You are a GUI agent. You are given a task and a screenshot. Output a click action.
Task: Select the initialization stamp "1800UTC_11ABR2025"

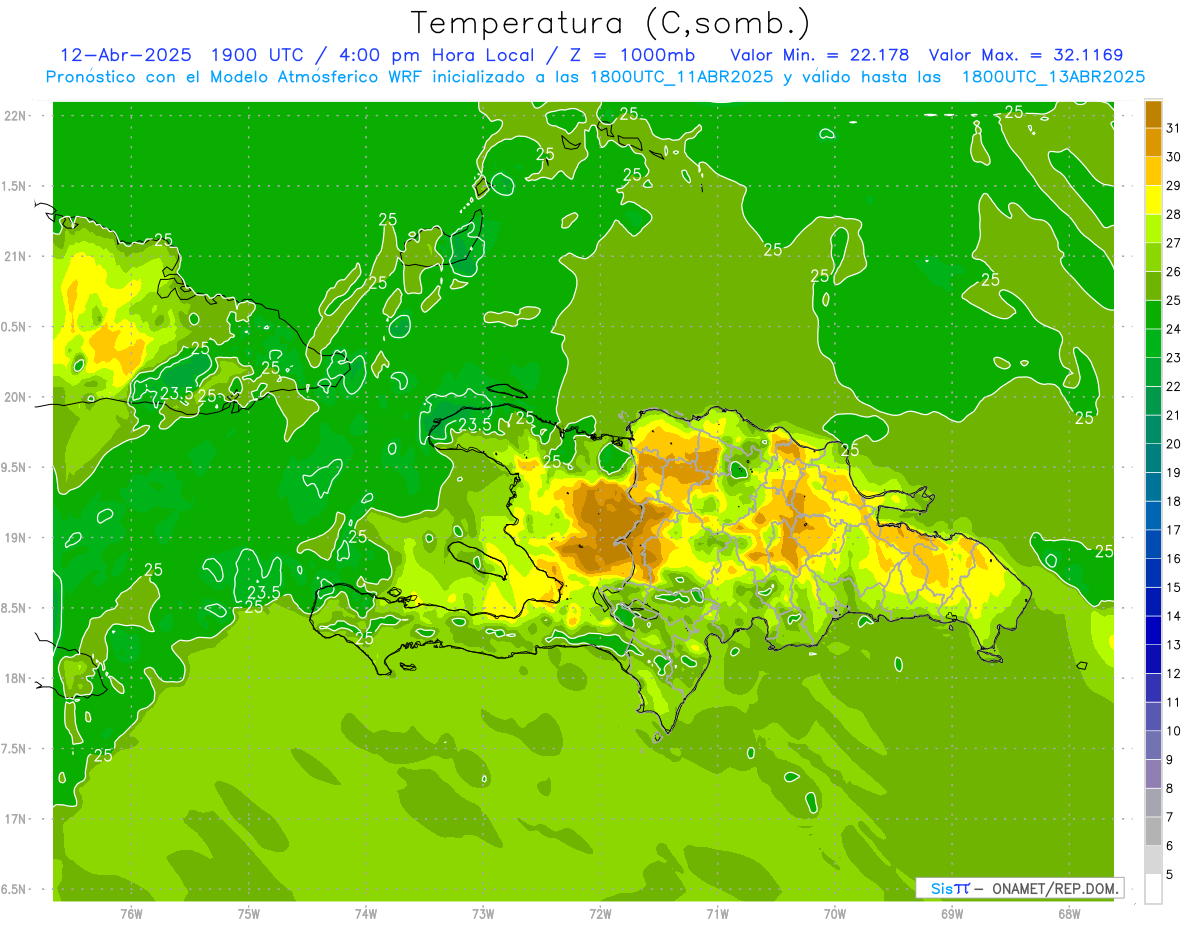[680, 77]
